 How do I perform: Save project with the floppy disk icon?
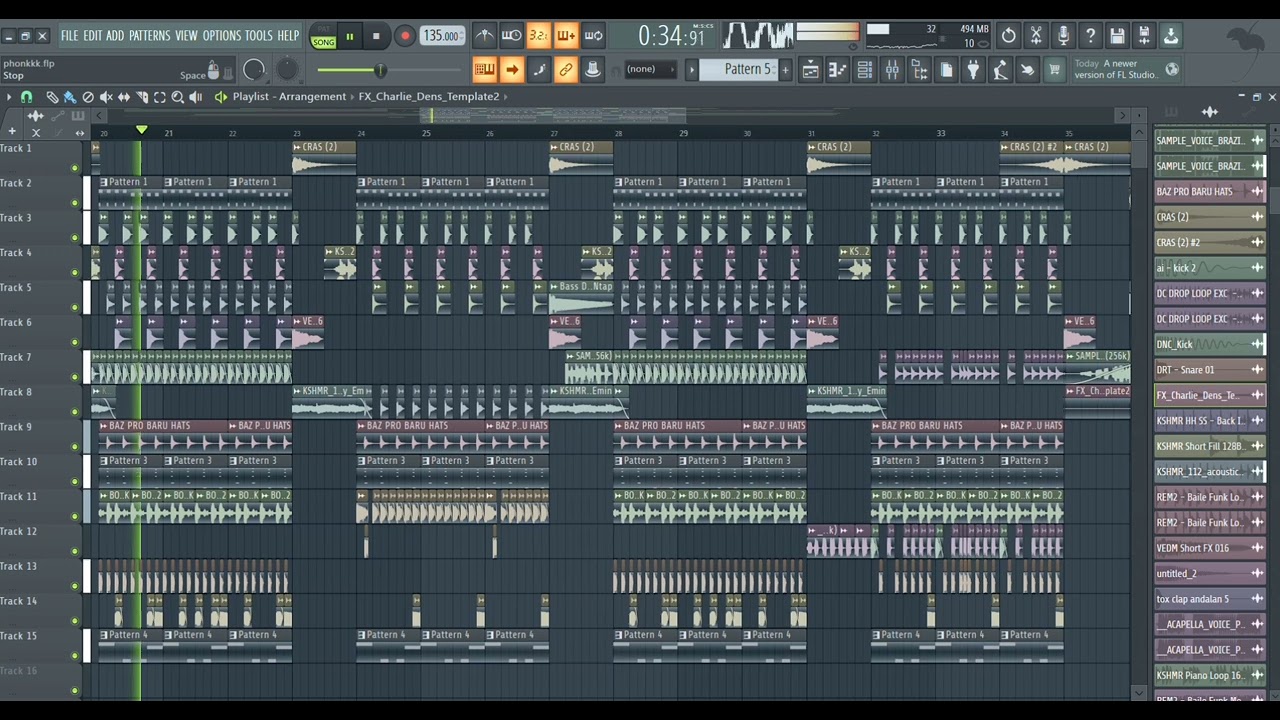click(1117, 36)
